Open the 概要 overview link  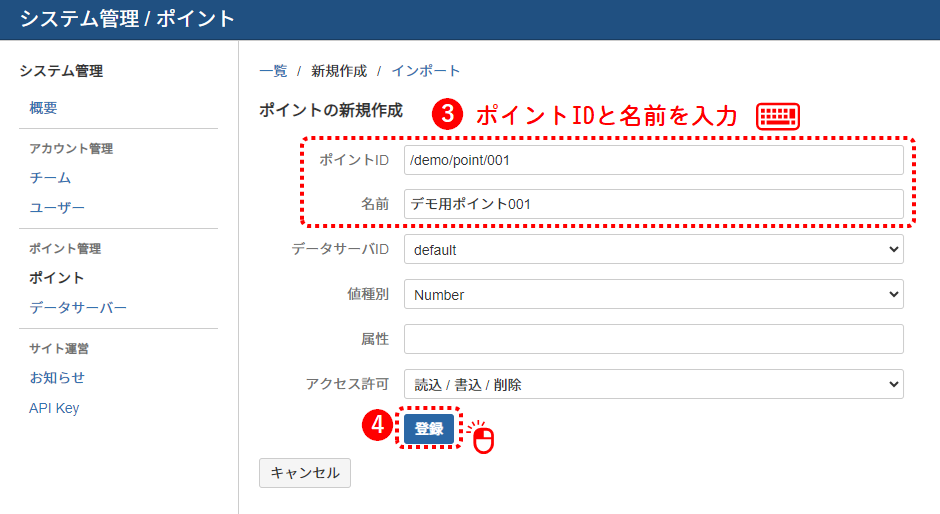coord(43,108)
